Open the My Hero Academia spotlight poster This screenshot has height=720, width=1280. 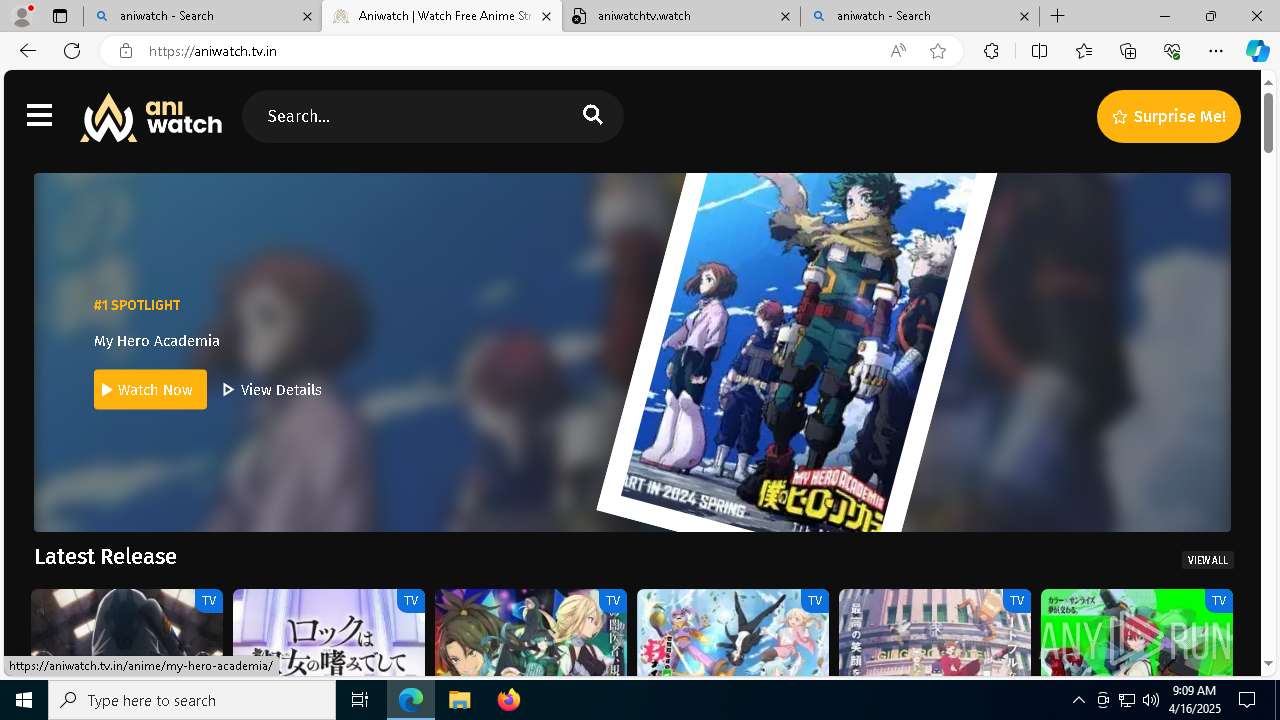797,352
